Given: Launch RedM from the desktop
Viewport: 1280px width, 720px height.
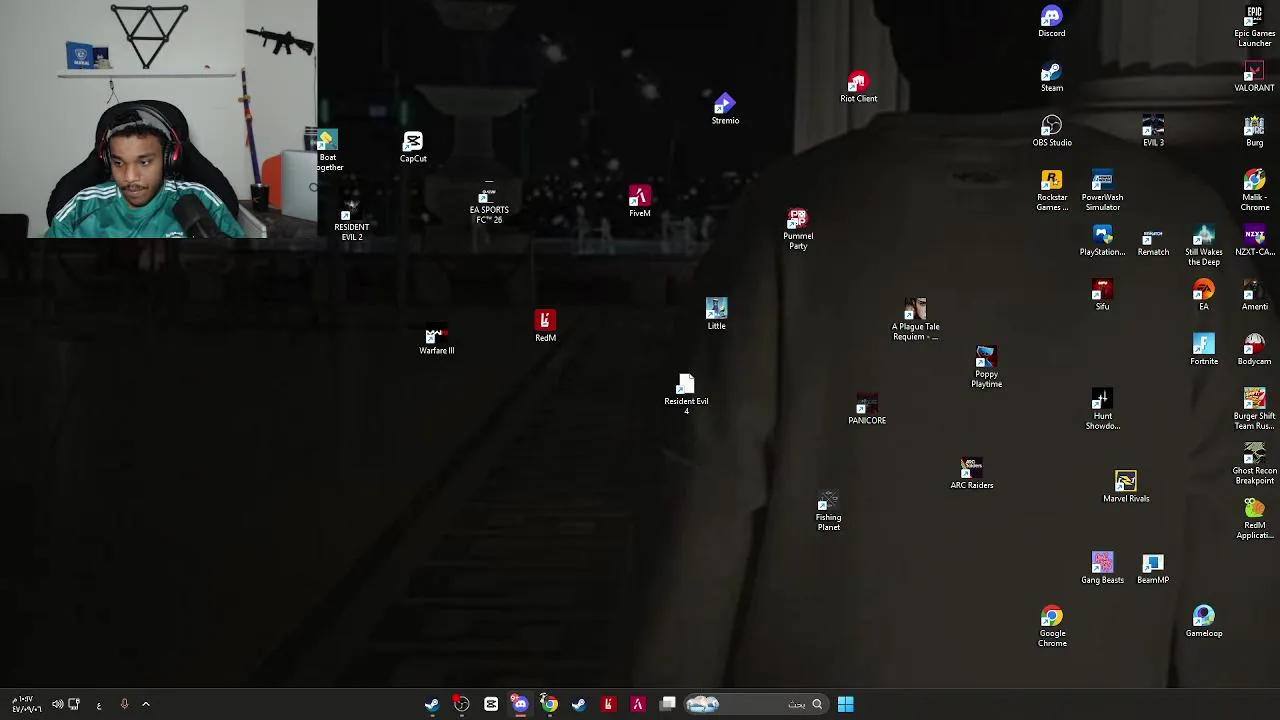Looking at the screenshot, I should [x=545, y=326].
